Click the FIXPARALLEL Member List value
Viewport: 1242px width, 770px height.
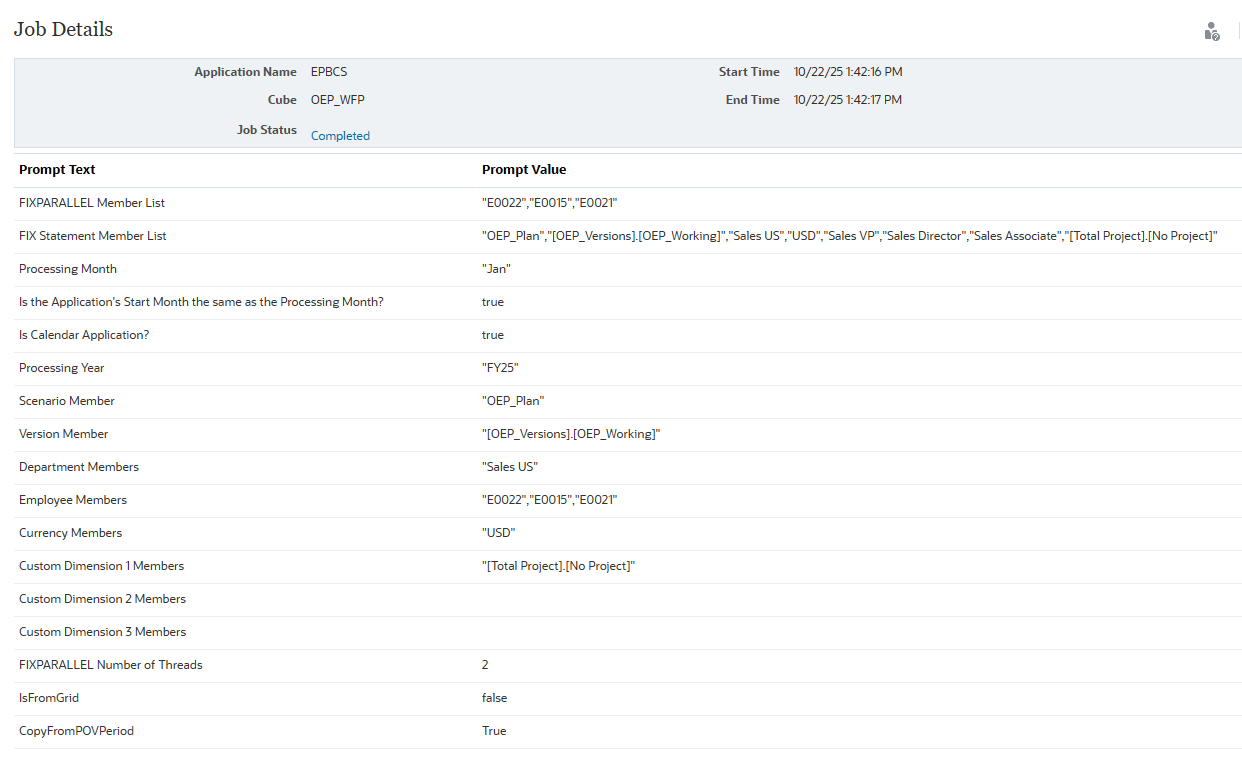pyautogui.click(x=550, y=203)
